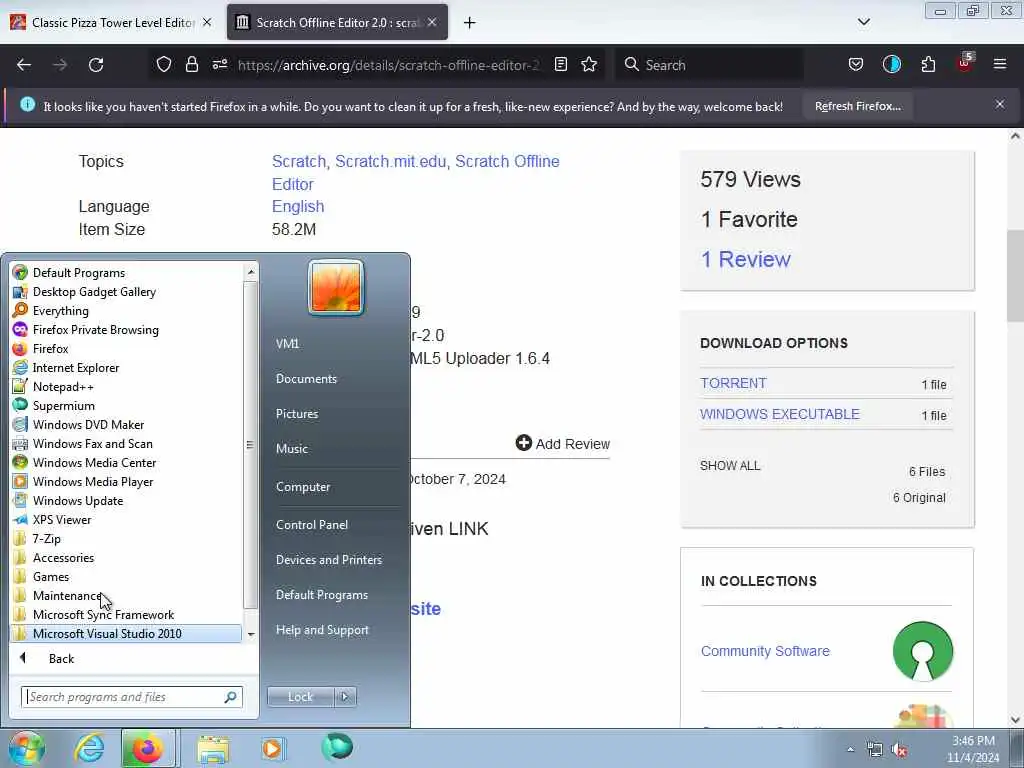
Task: Bookmark this page with the star icon
Action: 589,64
